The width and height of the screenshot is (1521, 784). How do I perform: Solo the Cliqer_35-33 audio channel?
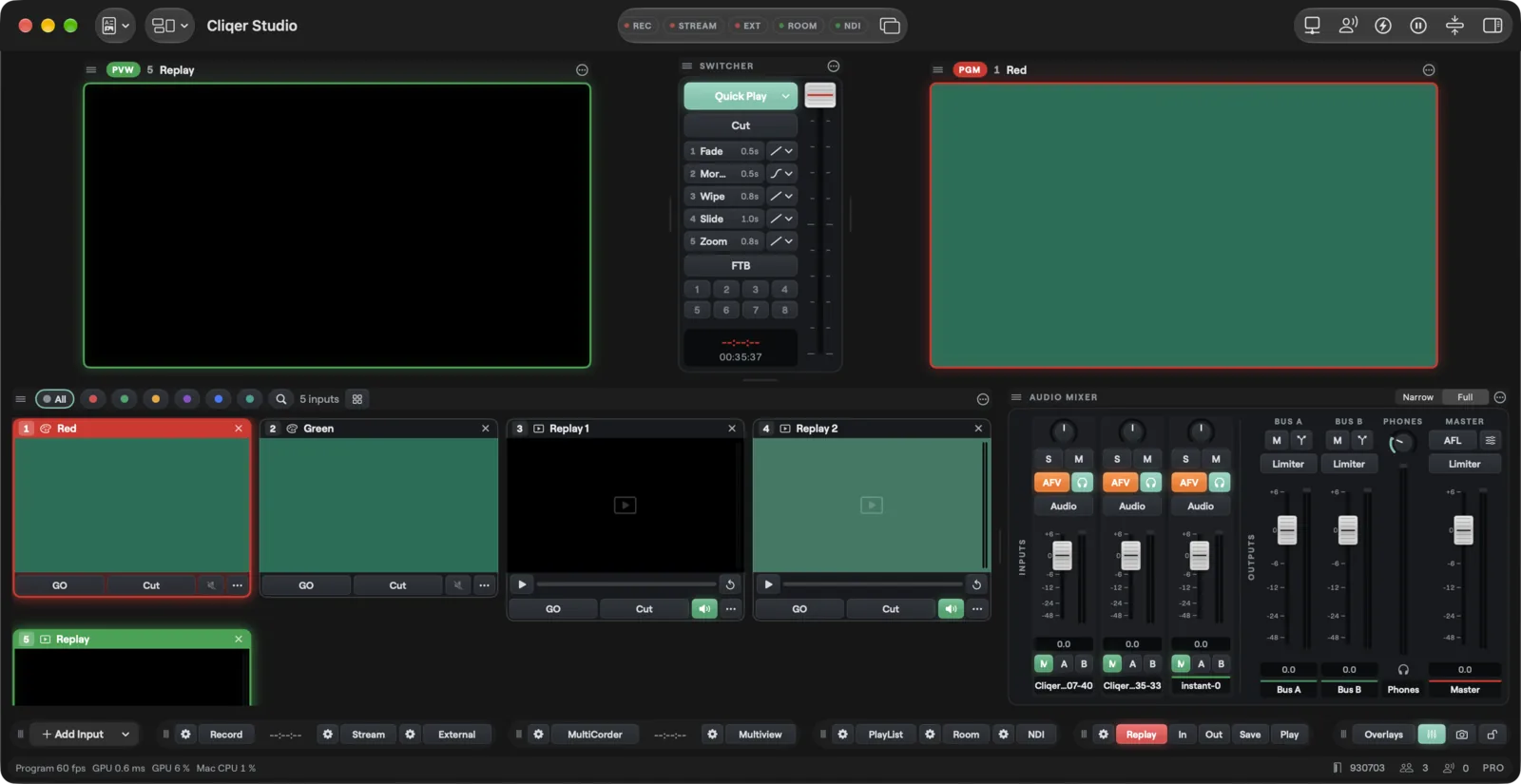pos(1117,459)
